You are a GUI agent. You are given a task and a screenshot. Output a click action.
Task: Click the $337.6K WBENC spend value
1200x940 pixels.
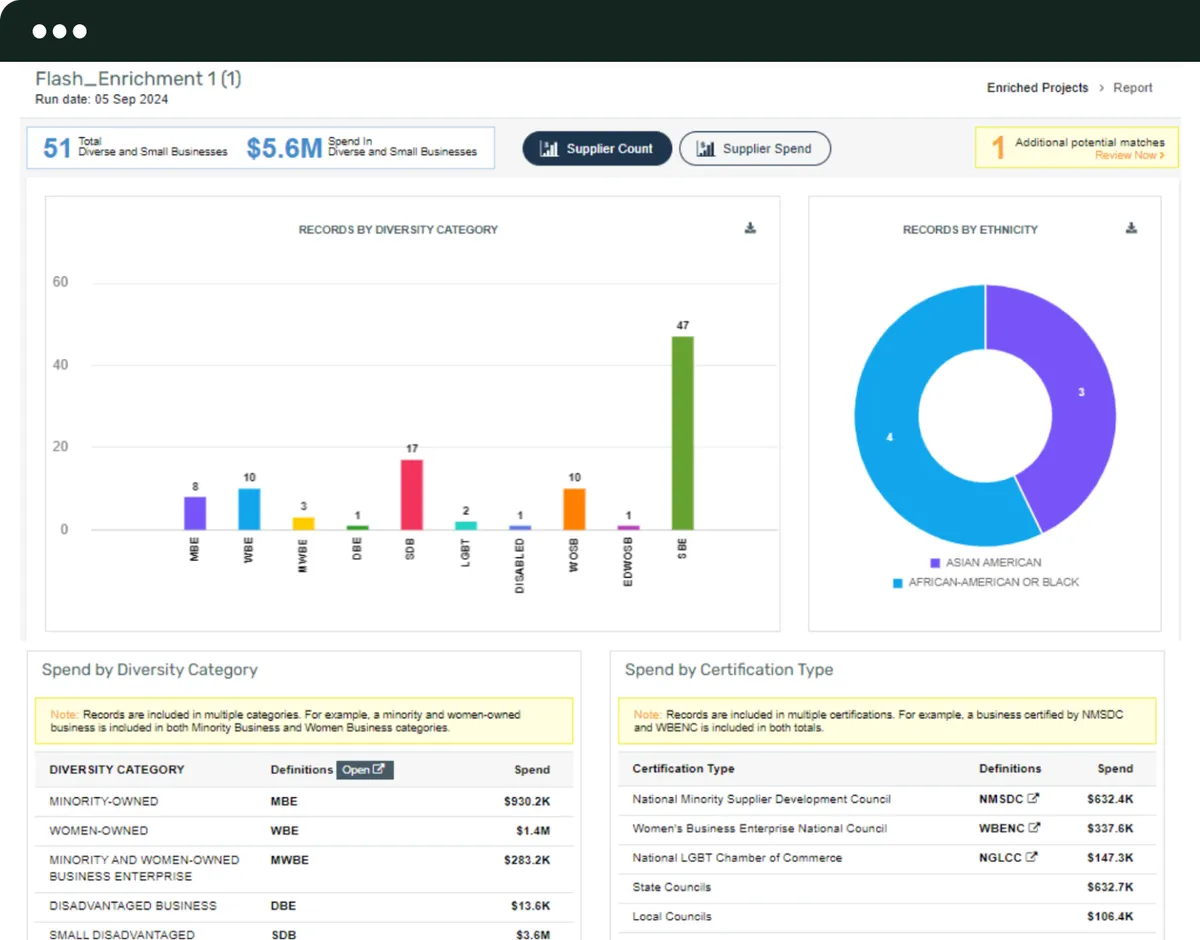tap(1110, 828)
